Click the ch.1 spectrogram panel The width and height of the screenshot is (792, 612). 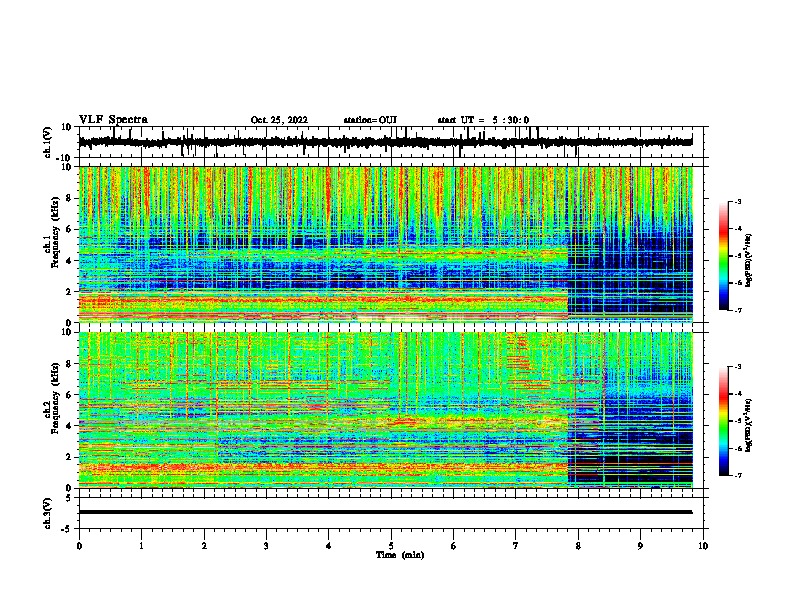click(385, 244)
